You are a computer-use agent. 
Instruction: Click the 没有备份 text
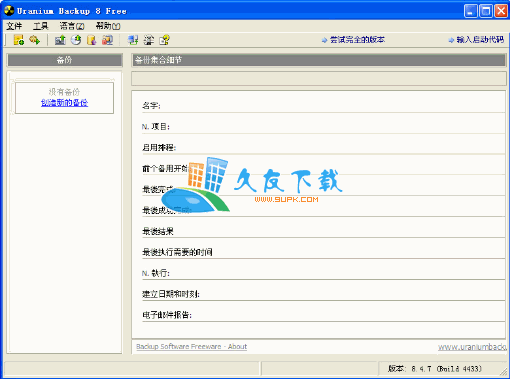pos(64,92)
